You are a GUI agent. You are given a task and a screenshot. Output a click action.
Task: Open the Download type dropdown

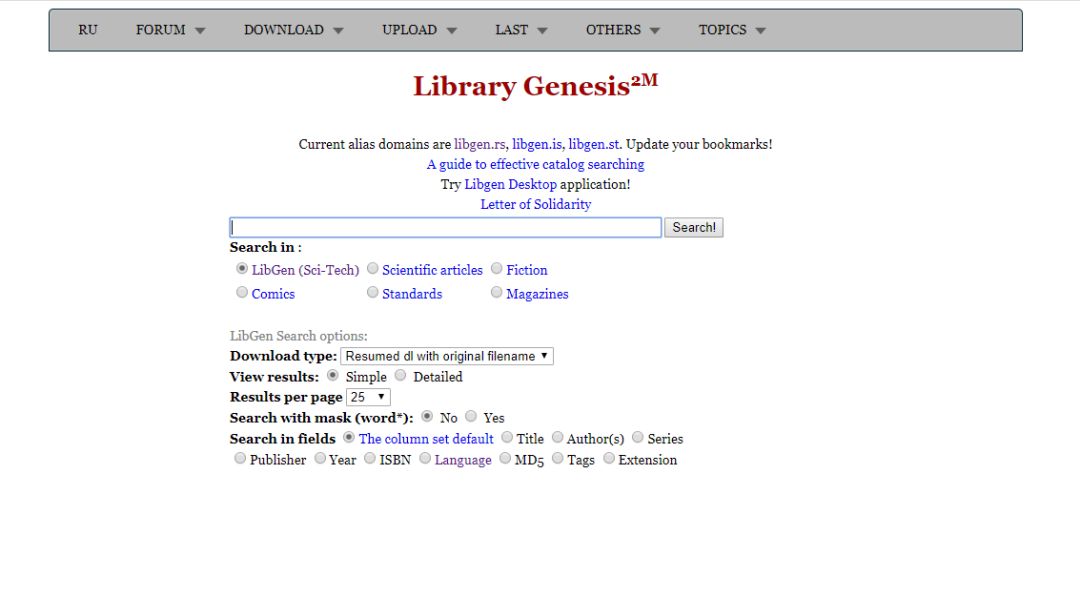(x=447, y=356)
